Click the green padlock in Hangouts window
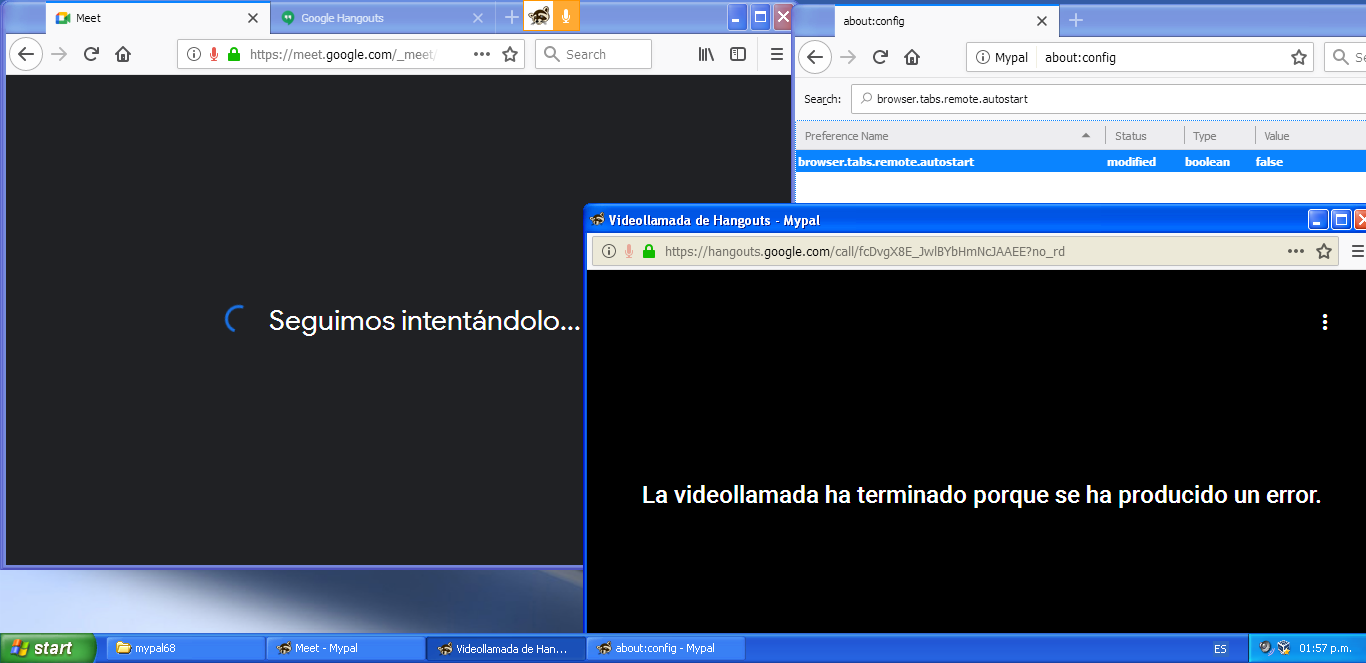This screenshot has height=663, width=1366. tap(649, 251)
